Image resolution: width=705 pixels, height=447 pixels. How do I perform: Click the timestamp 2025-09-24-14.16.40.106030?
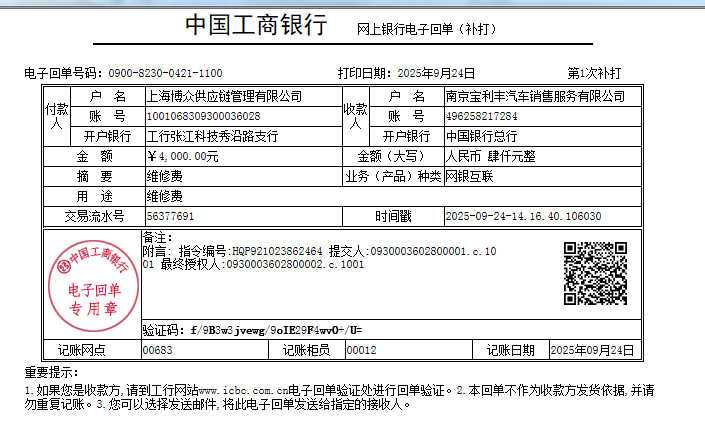point(523,216)
